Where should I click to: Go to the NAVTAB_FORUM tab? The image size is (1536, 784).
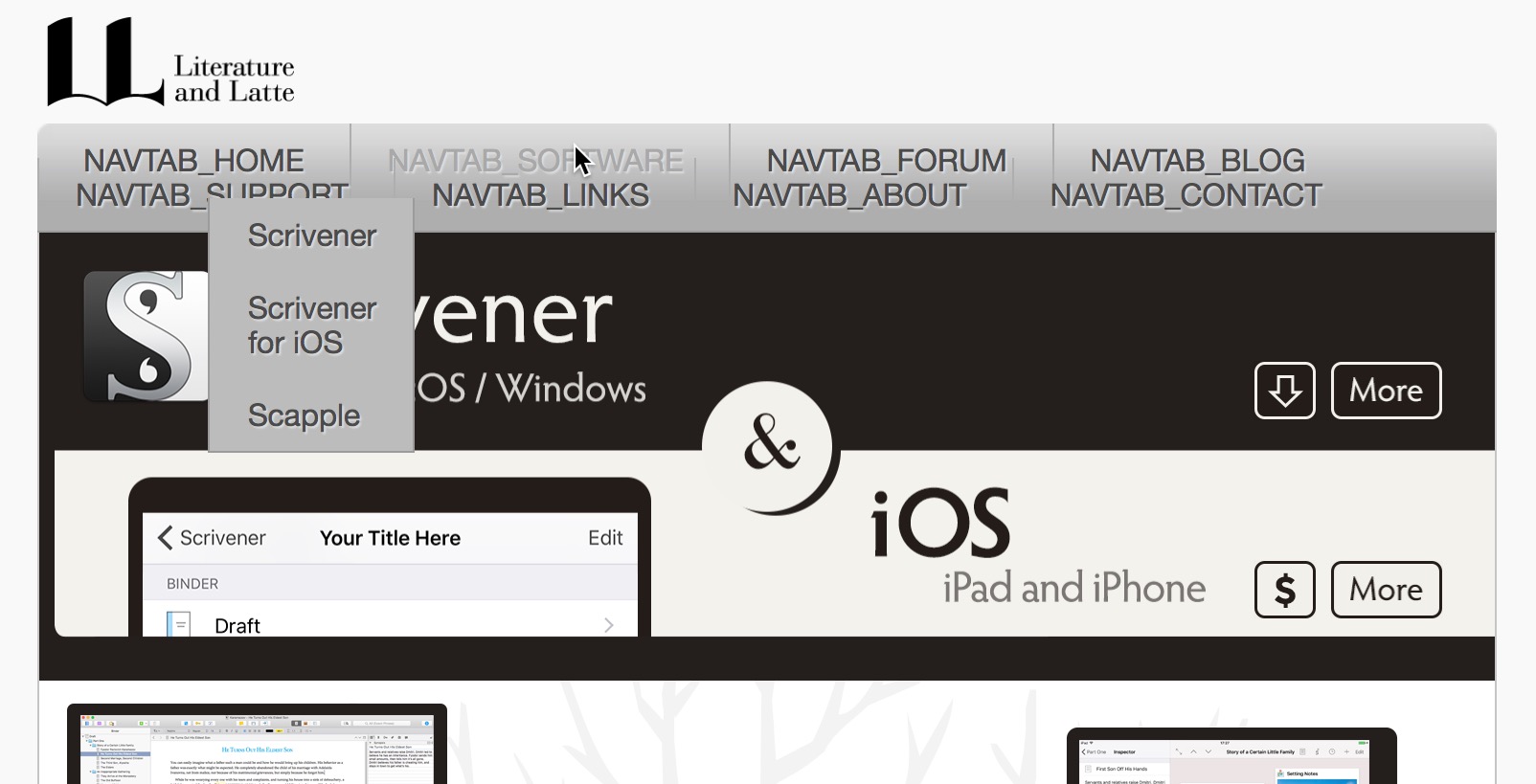(x=887, y=161)
